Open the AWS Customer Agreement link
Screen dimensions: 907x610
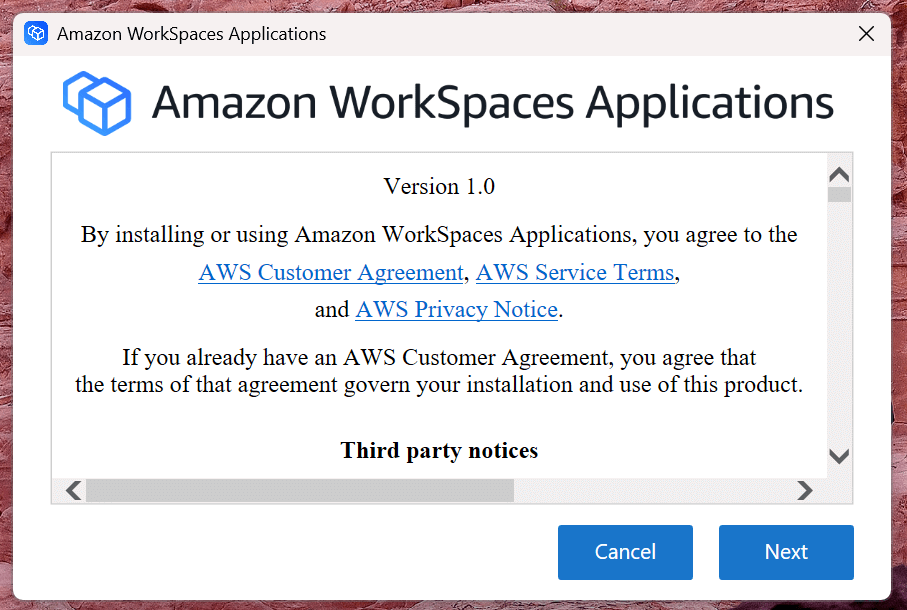coord(330,272)
